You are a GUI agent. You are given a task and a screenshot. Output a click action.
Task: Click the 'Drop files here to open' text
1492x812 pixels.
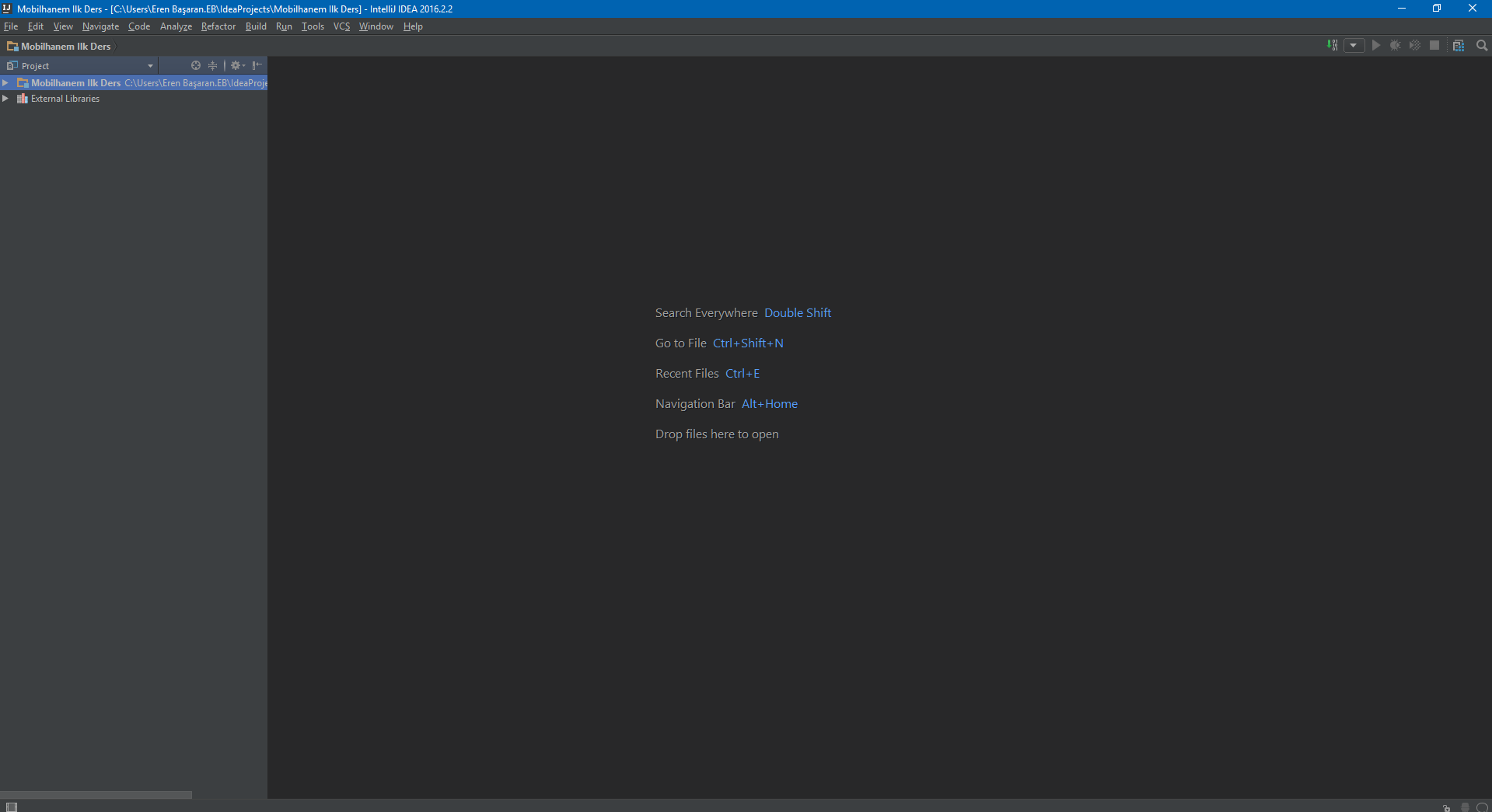717,434
